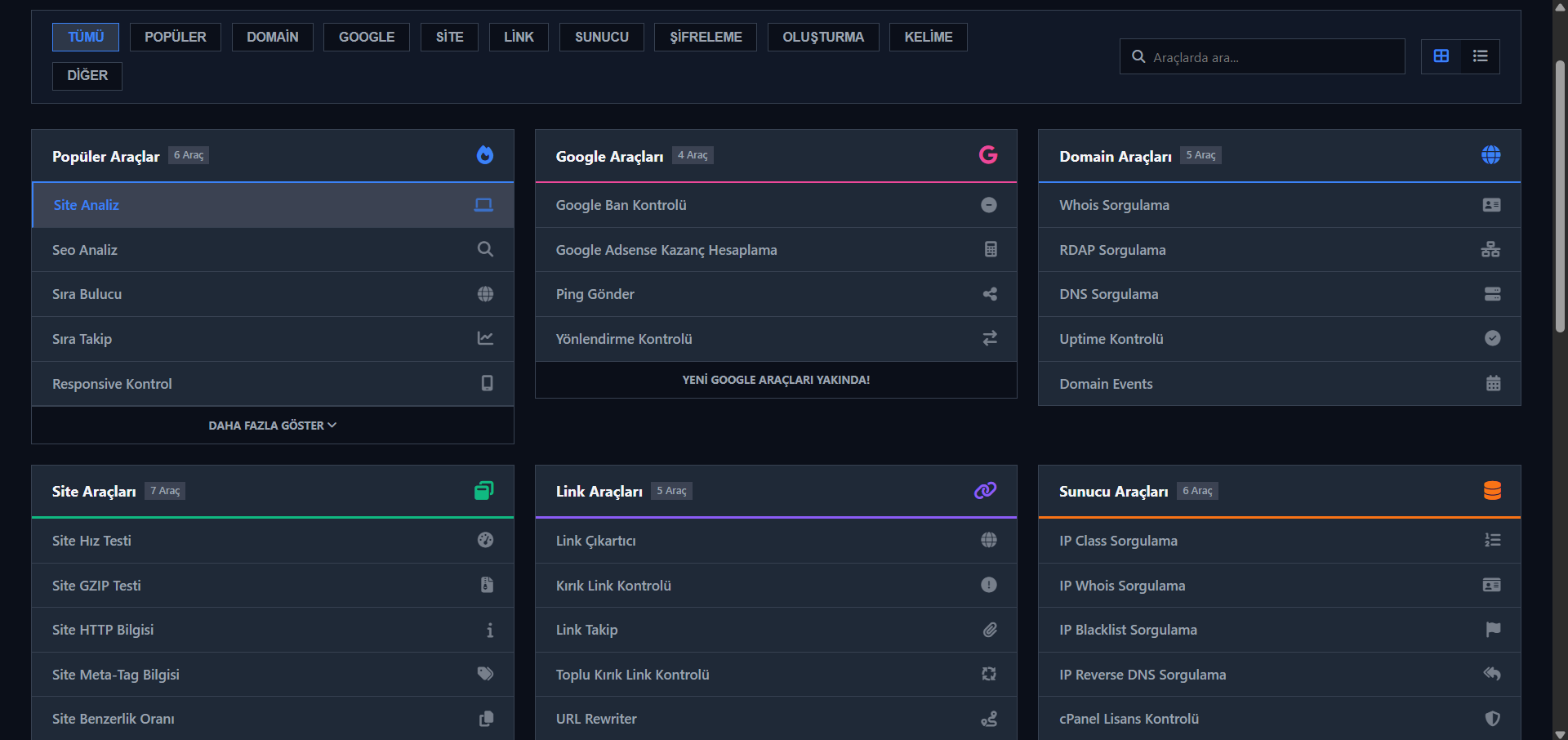Image resolution: width=1568 pixels, height=740 pixels.
Task: Click the network icon in RDAP Sorgulama row
Action: pyautogui.click(x=1490, y=249)
